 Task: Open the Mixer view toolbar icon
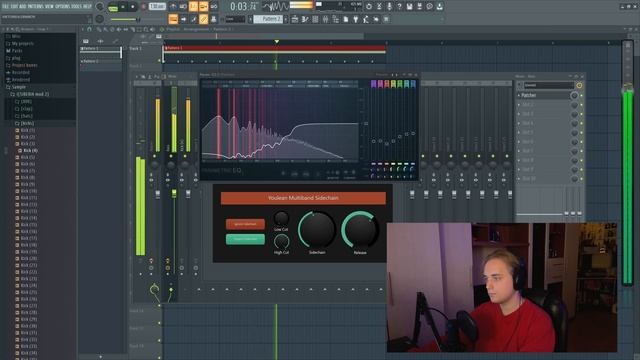coord(325,19)
